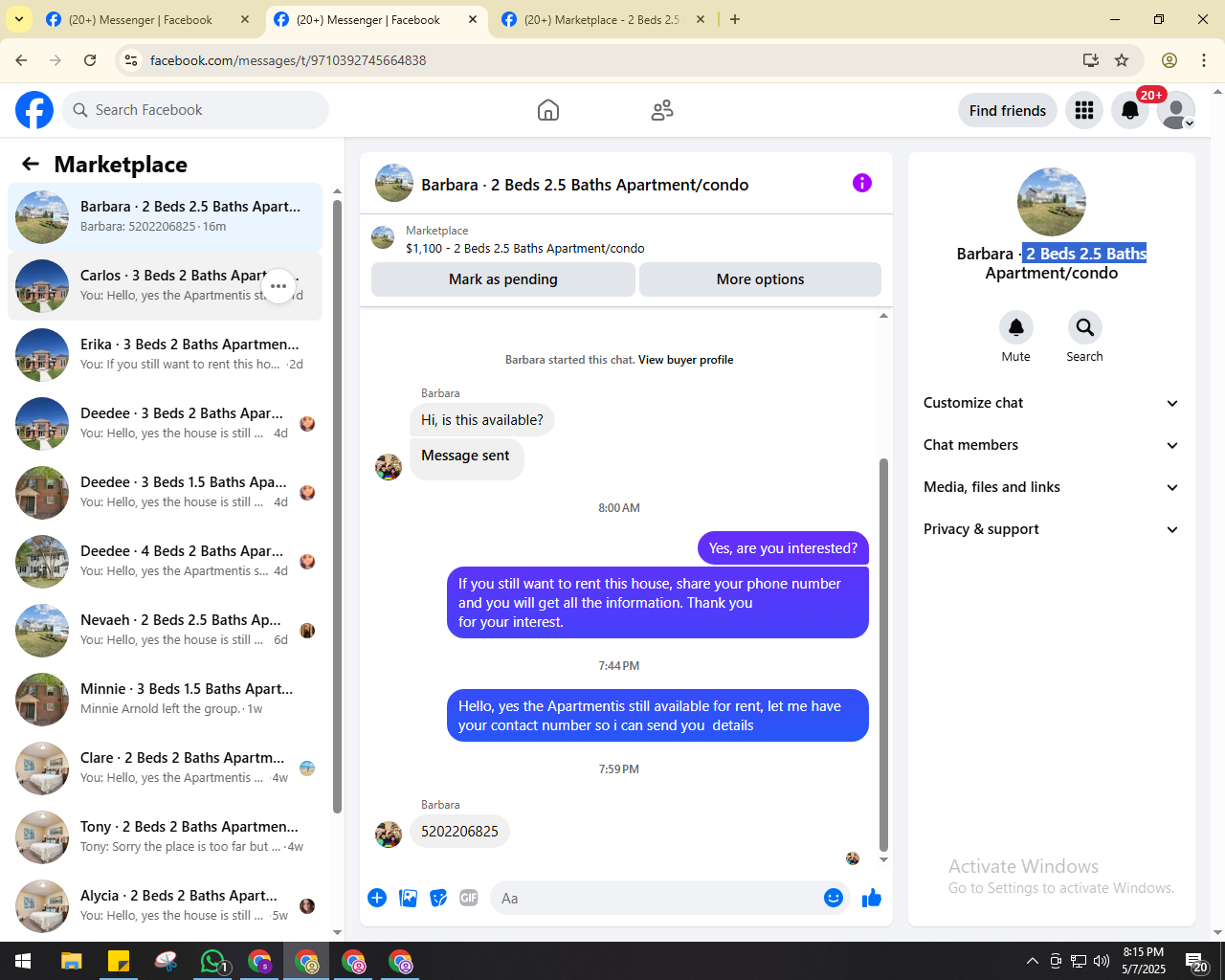Bookmark this page star icon
The width and height of the screenshot is (1225, 980).
click(1122, 60)
